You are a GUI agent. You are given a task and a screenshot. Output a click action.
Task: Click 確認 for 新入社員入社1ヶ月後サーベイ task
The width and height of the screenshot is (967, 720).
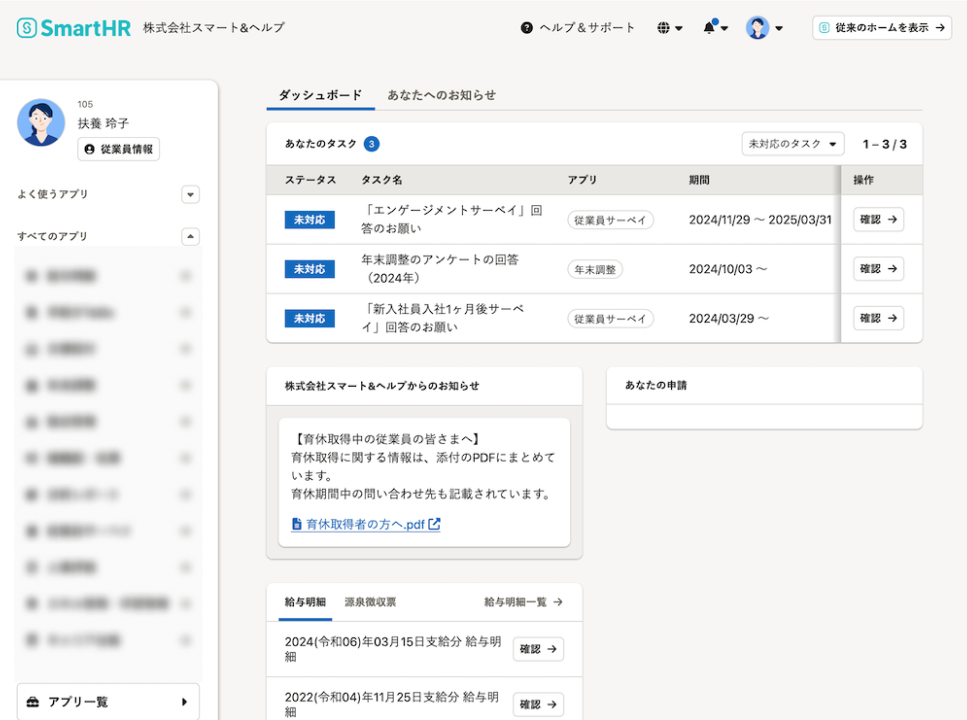878,318
